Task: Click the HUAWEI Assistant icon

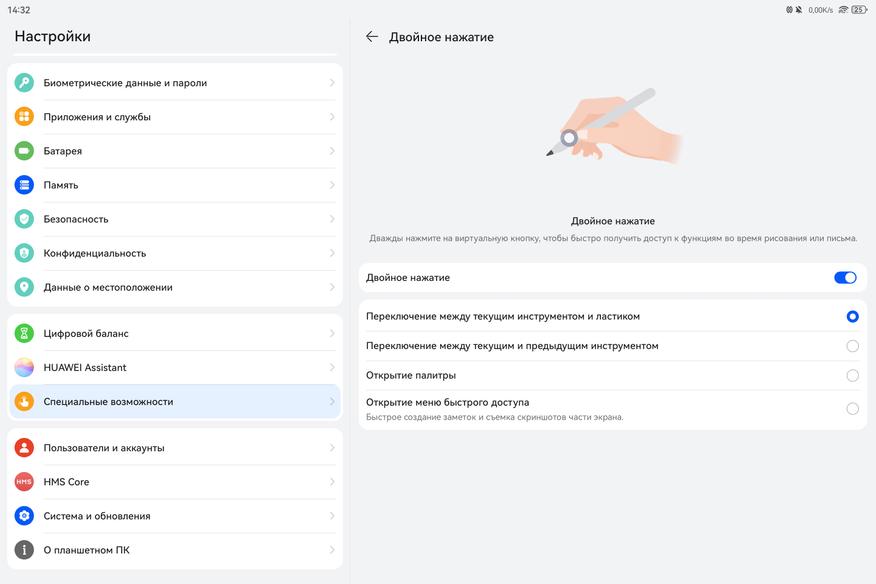Action: pos(24,367)
